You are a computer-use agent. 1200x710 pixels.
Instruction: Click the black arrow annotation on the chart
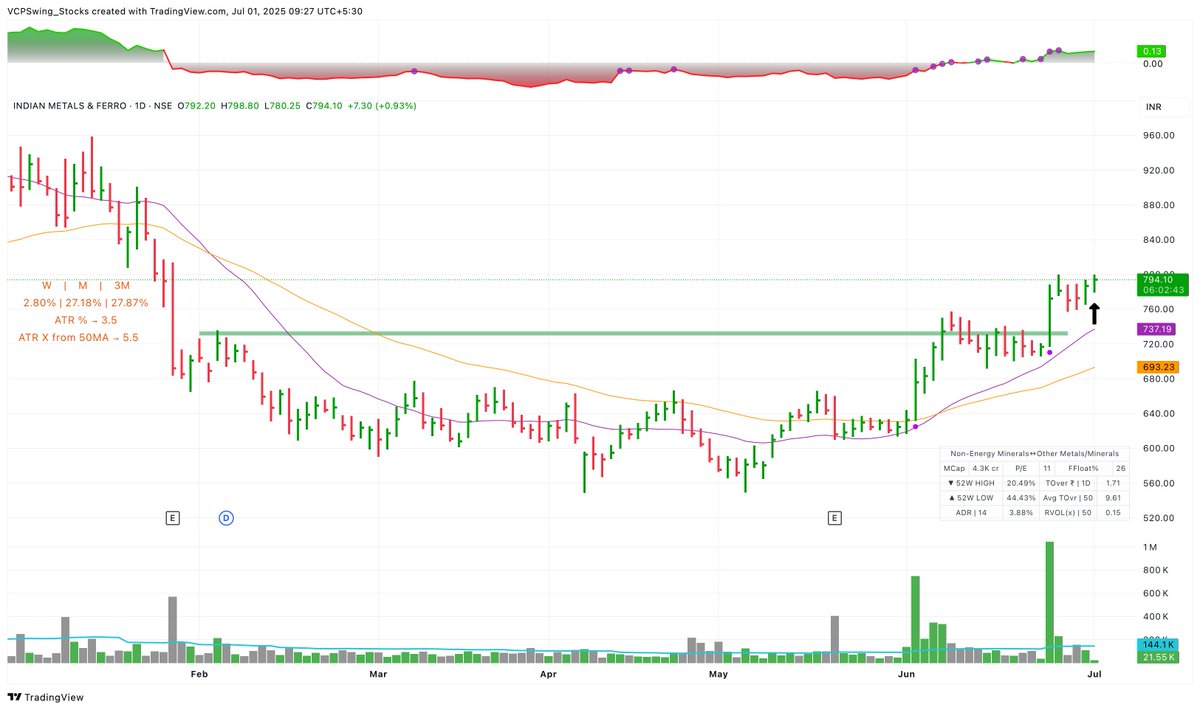1095,313
